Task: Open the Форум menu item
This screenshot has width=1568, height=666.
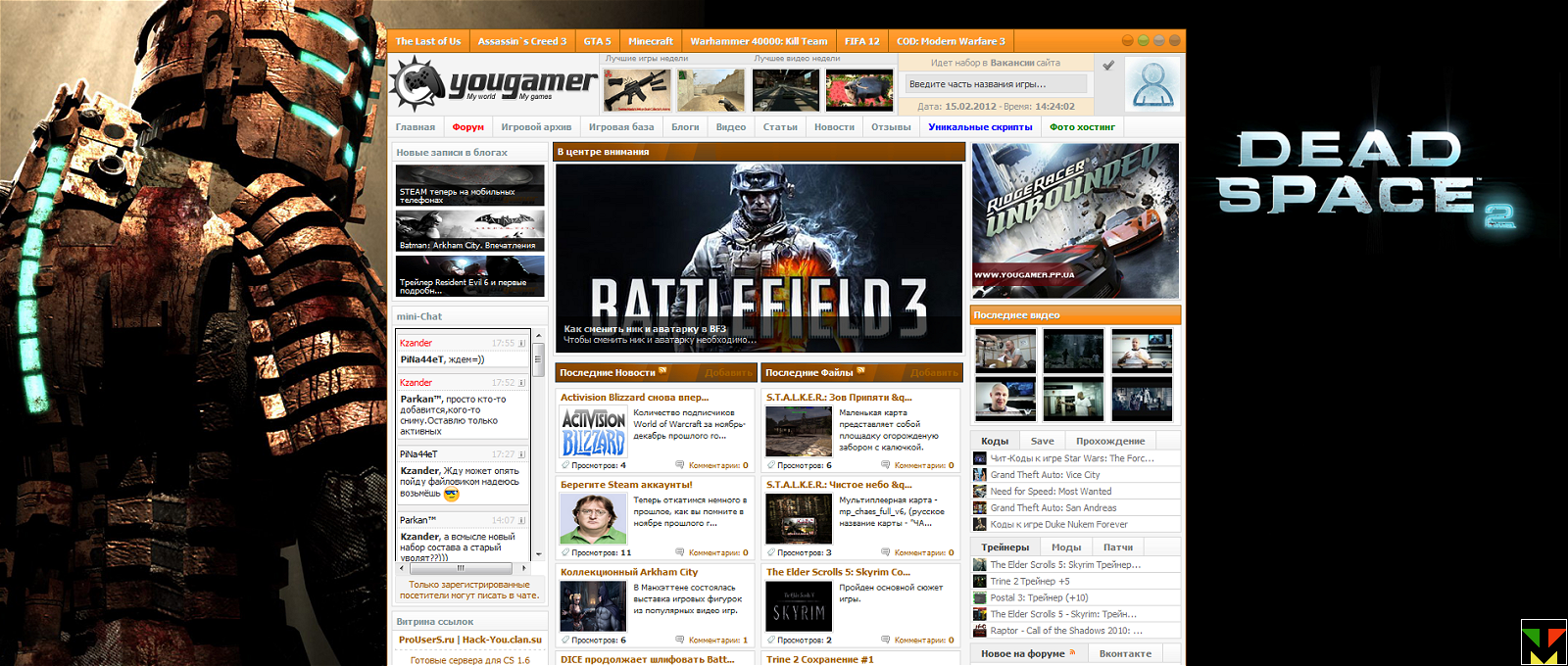Action: tap(468, 127)
